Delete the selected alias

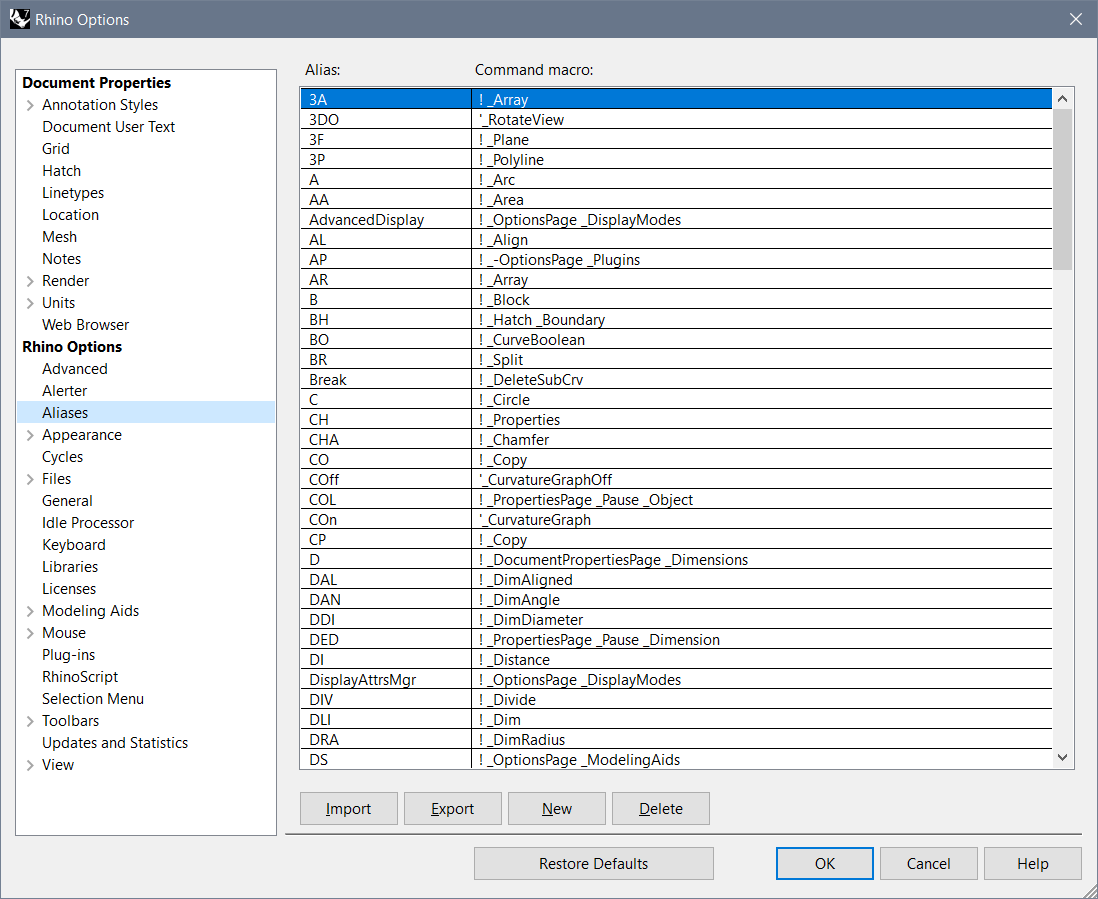660,809
